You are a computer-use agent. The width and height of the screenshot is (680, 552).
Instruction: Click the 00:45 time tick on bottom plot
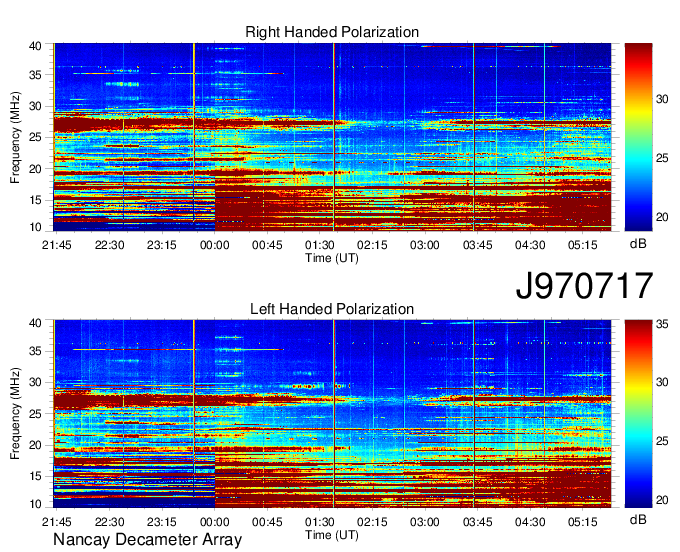pyautogui.click(x=267, y=522)
